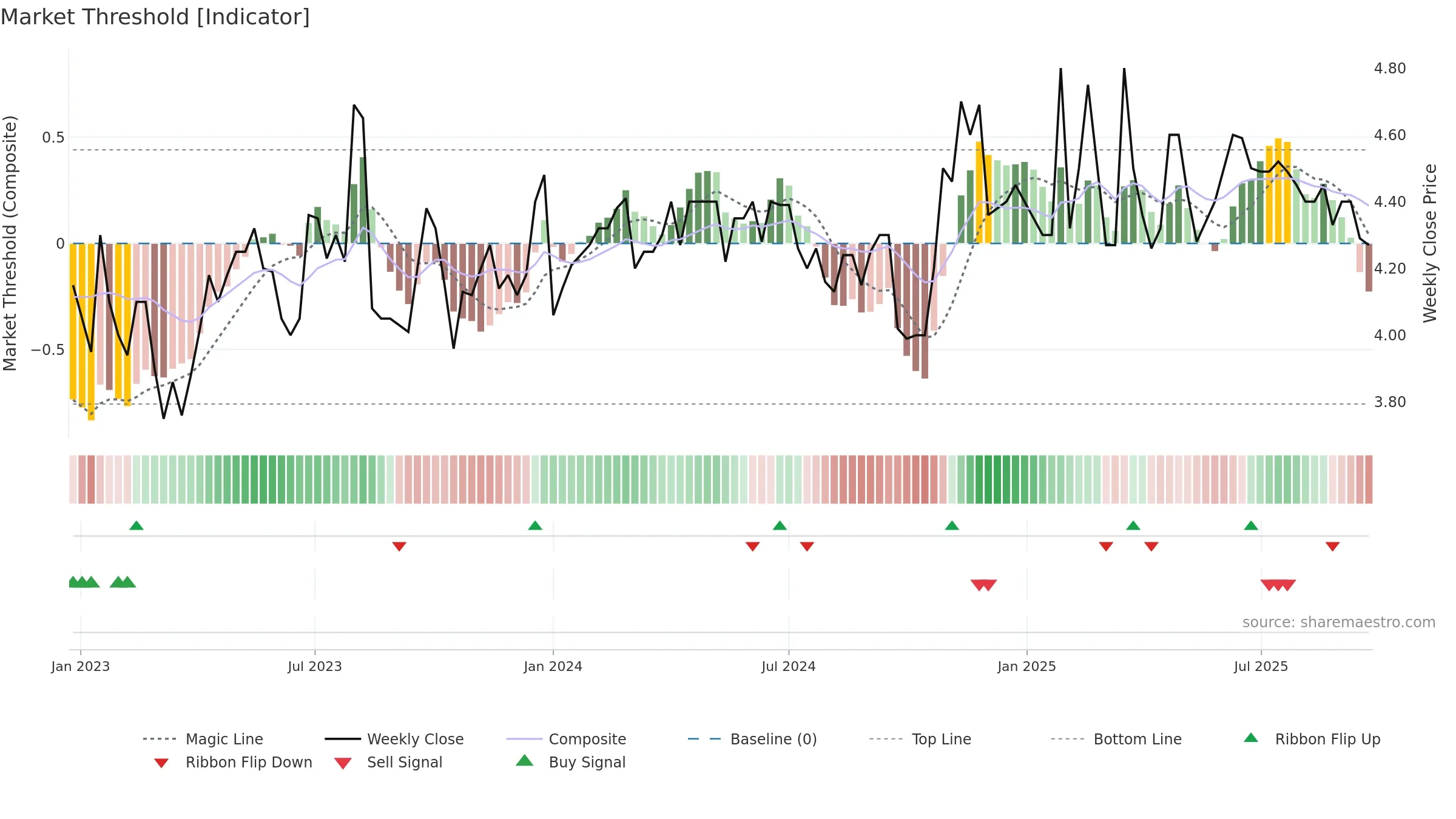This screenshot has height=819, width=1456.
Task: Click the Jul 2024 x-axis label
Action: tap(789, 666)
